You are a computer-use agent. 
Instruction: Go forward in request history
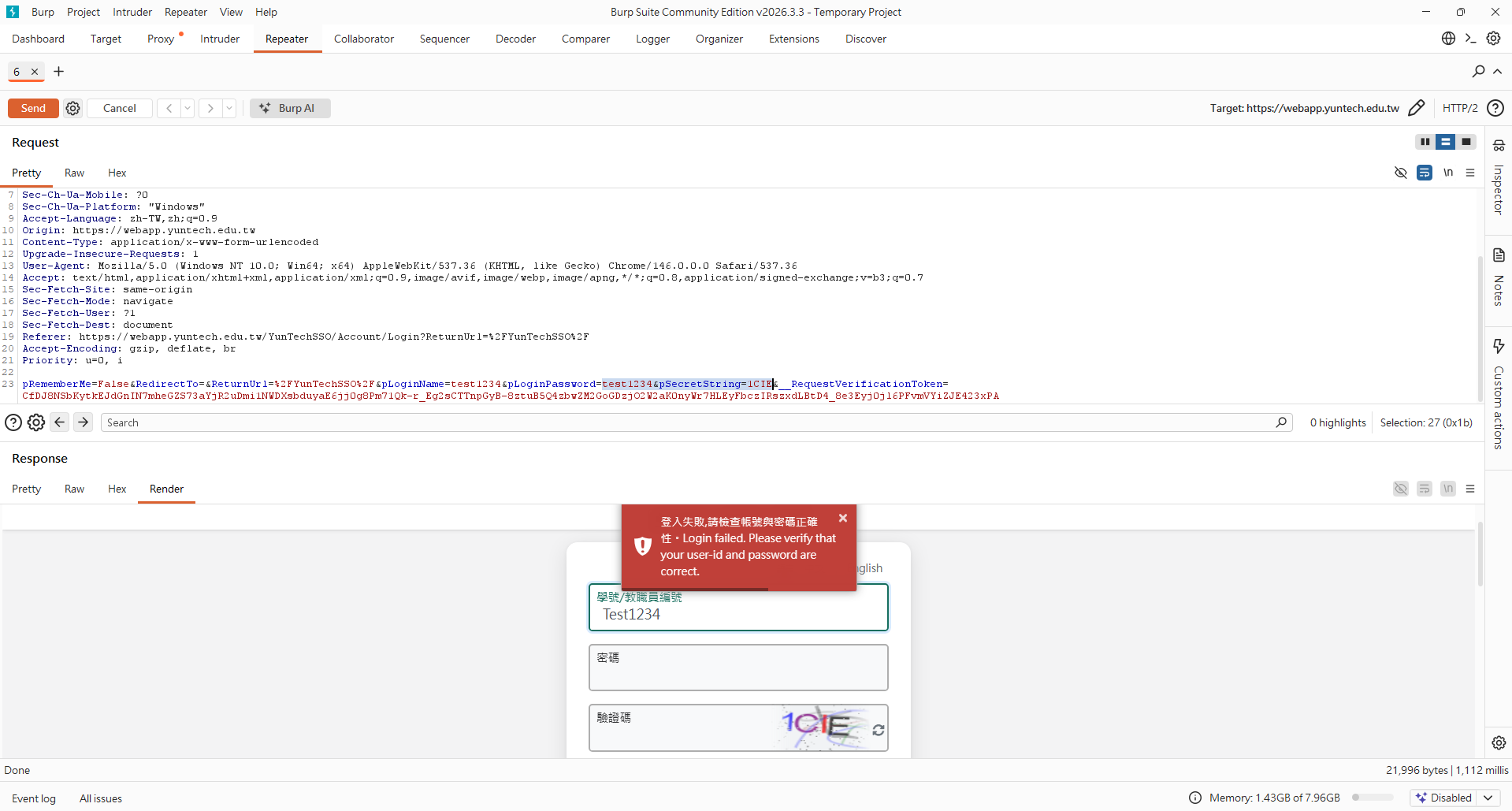[210, 108]
